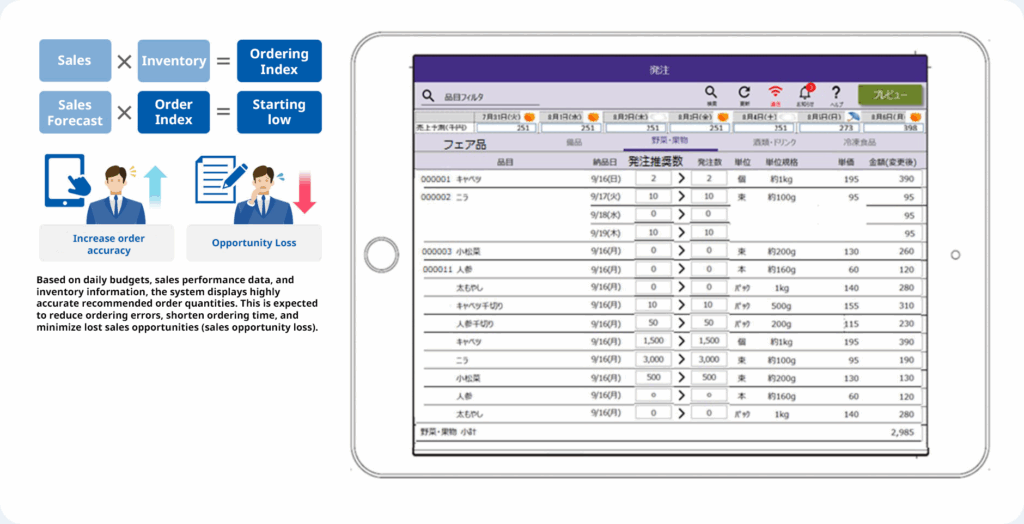Click the green プレビュー button
This screenshot has height=524, width=1024.
tap(890, 95)
